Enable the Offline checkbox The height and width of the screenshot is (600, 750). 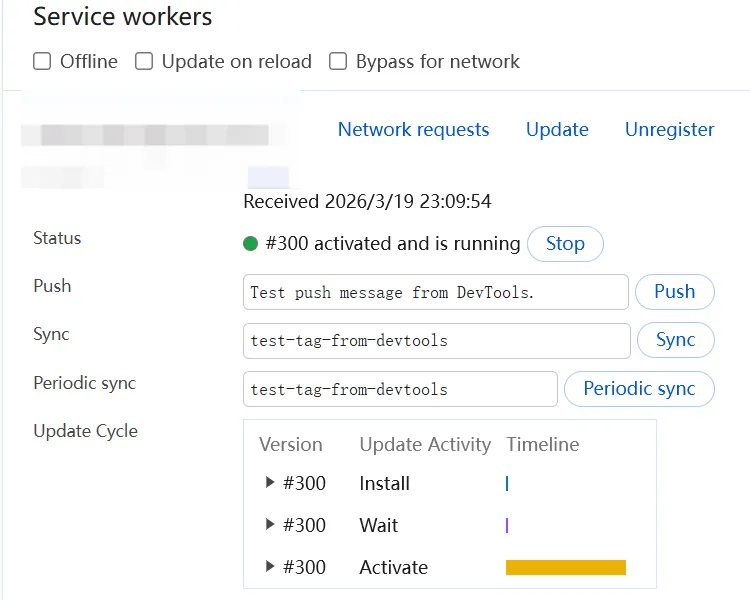point(42,62)
